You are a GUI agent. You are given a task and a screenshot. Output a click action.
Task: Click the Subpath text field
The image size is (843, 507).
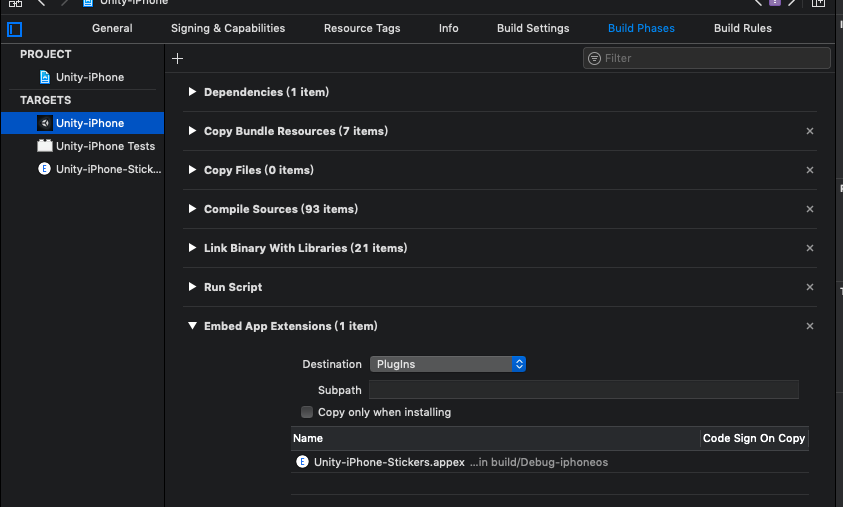coord(584,390)
